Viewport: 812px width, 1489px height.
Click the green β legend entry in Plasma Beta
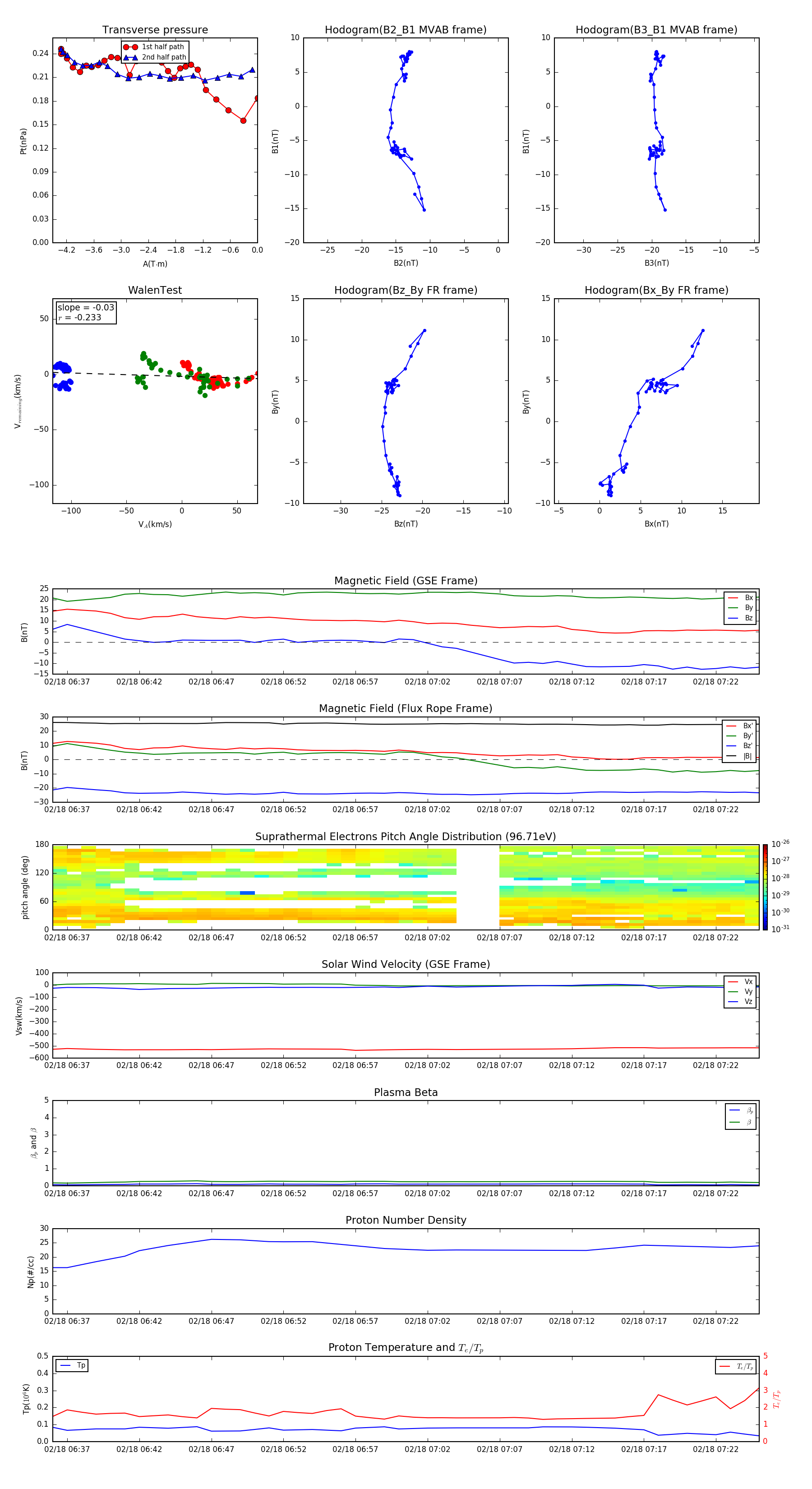[x=741, y=1122]
